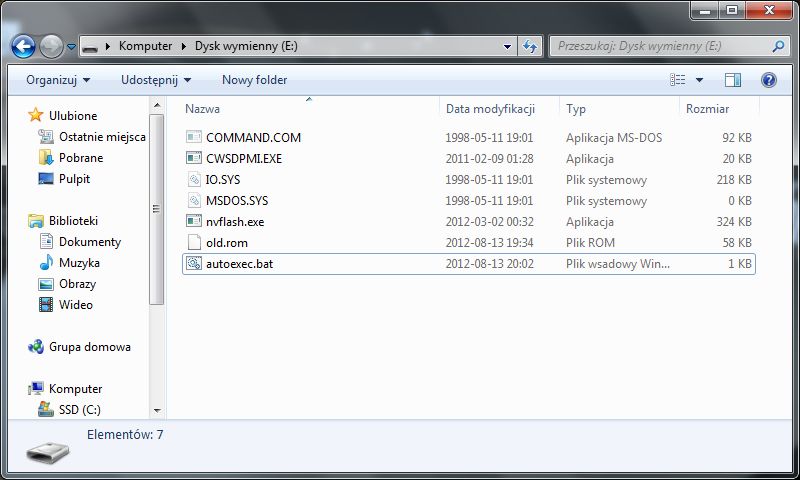800x480 pixels.
Task: Click the file name COMMAND.COM
Action: tap(254, 137)
